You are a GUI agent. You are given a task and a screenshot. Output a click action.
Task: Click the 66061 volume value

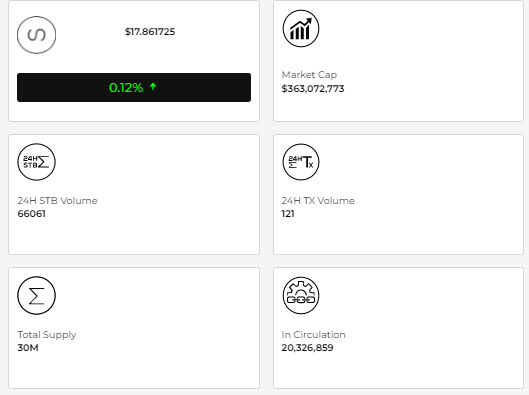click(31, 214)
